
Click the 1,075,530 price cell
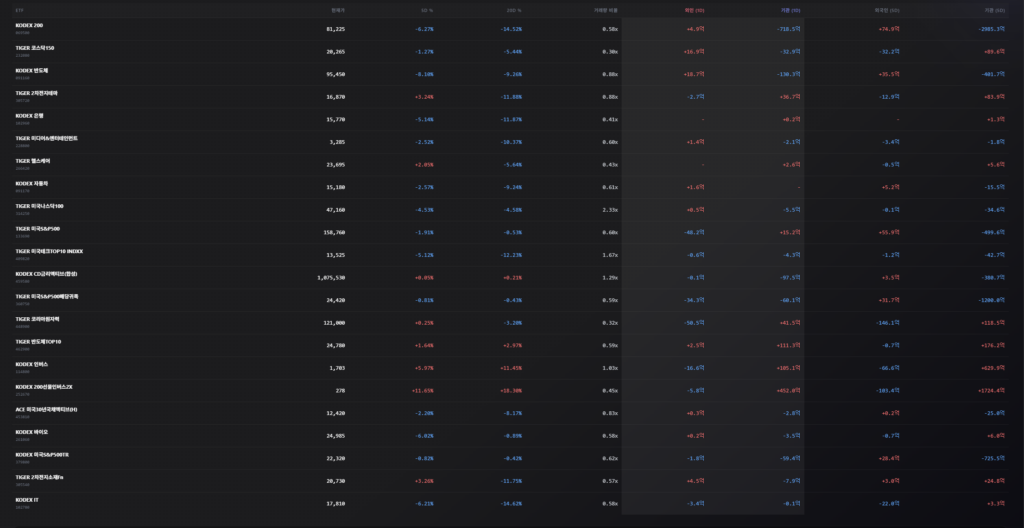pyautogui.click(x=330, y=277)
